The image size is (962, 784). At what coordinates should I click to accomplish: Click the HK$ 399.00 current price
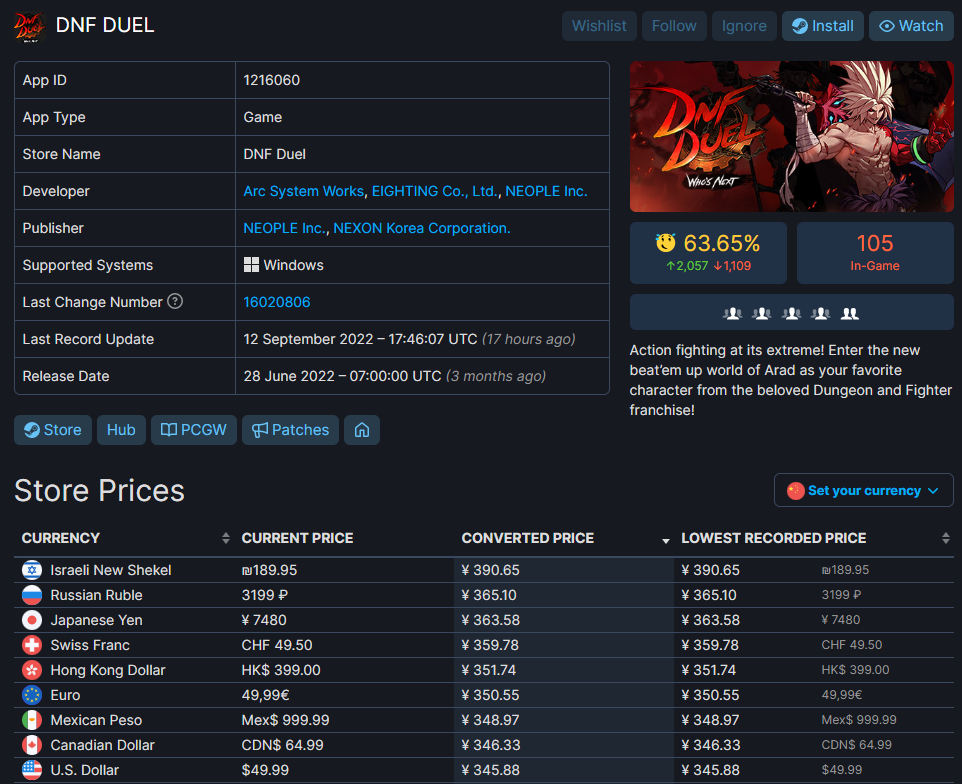[x=281, y=670]
